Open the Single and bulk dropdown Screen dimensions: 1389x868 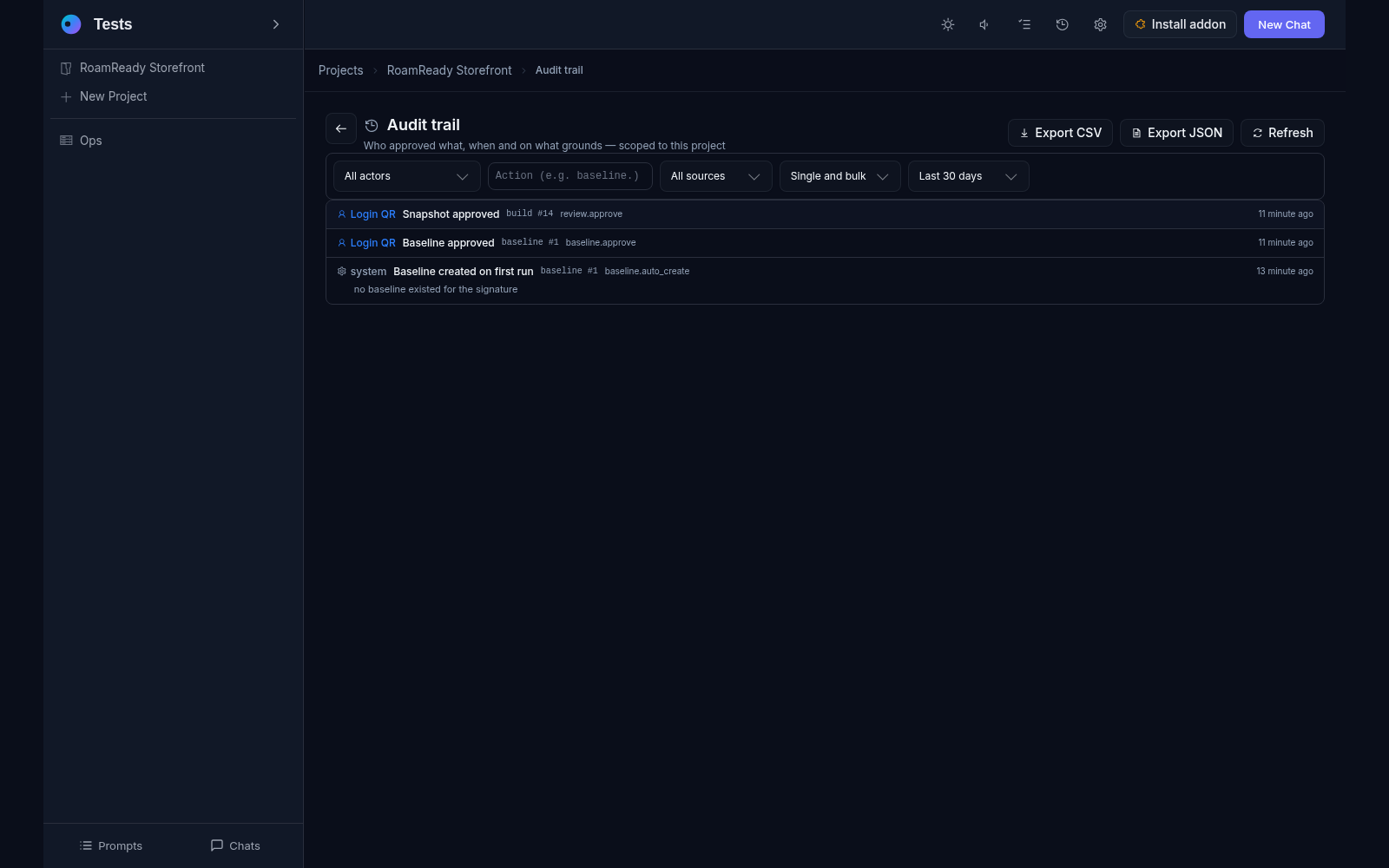pyautogui.click(x=839, y=176)
